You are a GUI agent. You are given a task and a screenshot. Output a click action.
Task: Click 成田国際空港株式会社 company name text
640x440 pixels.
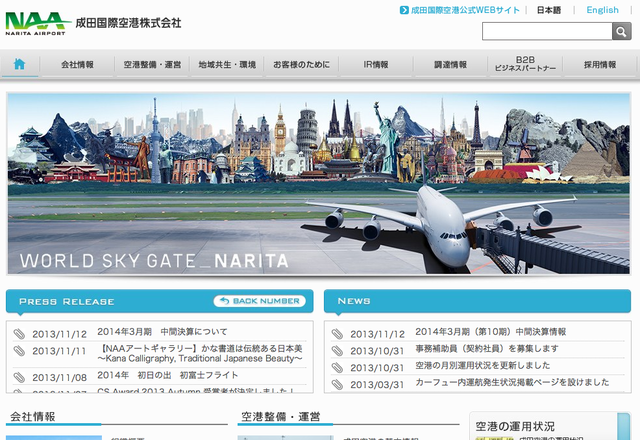point(128,23)
